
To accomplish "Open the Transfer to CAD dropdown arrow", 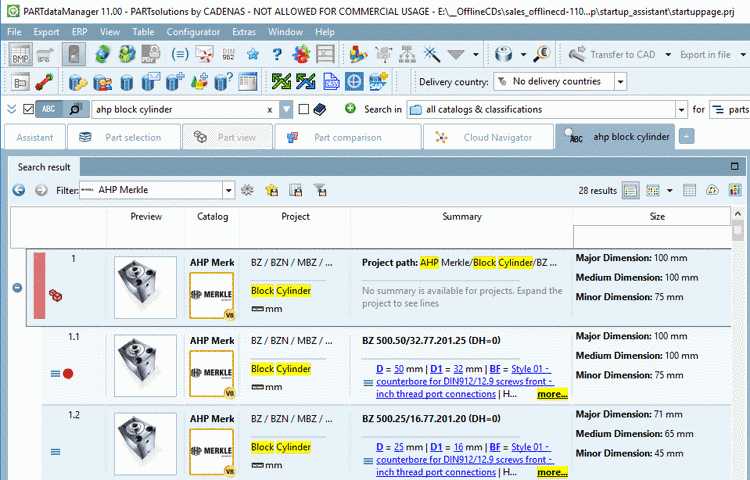I will [x=668, y=55].
